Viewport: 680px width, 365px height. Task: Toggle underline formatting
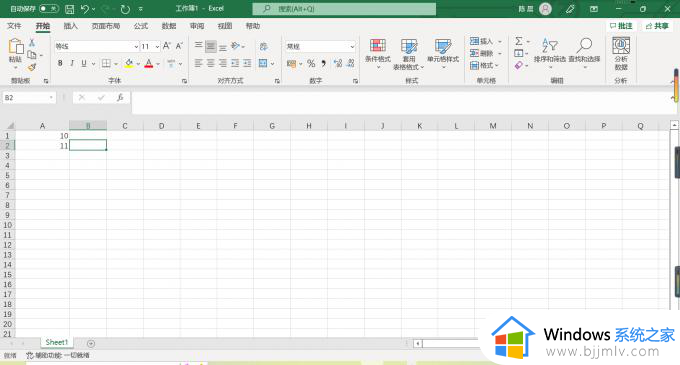(84, 63)
